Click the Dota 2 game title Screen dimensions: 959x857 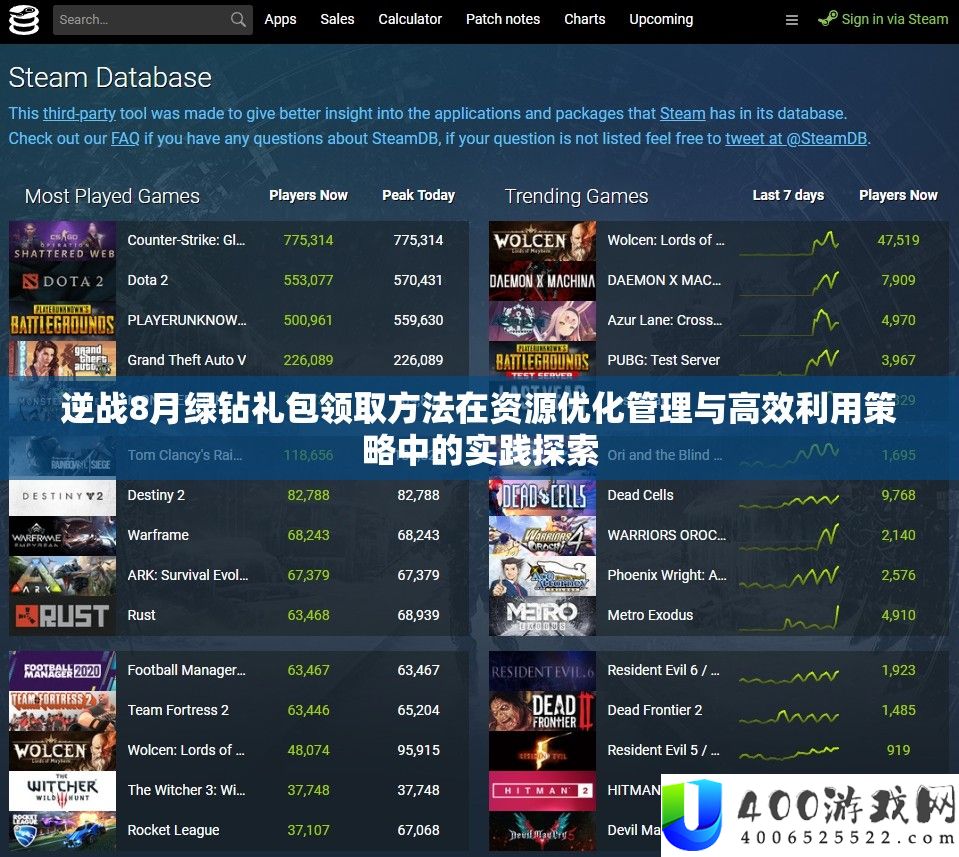[147, 281]
